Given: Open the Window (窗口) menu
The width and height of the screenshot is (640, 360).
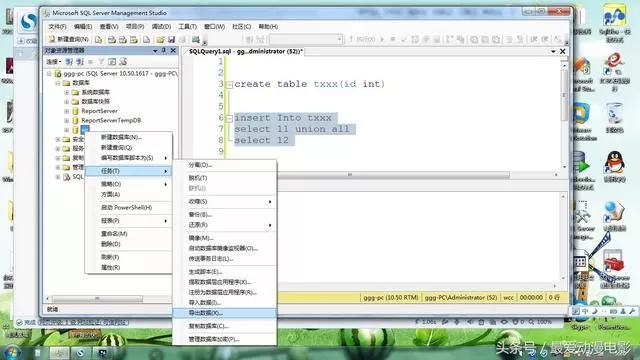Looking at the screenshot, I should (214, 27).
